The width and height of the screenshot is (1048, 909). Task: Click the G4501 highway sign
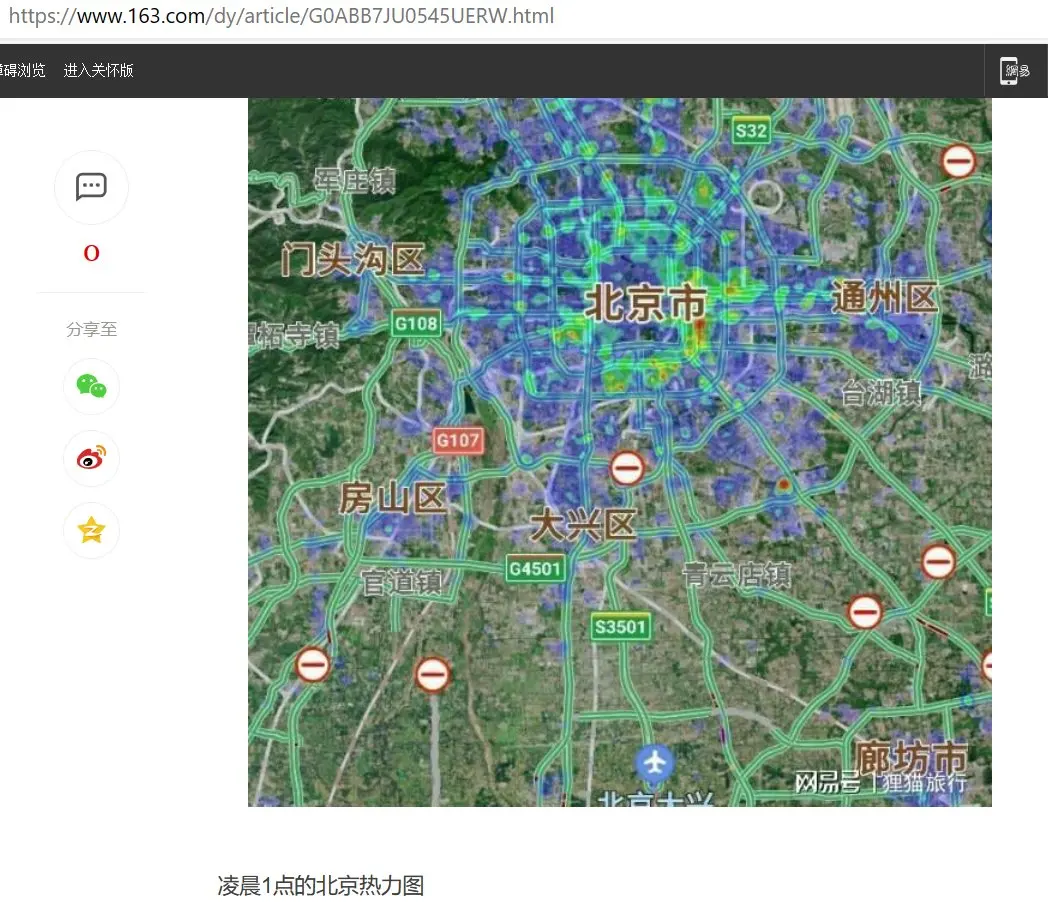[x=536, y=568]
